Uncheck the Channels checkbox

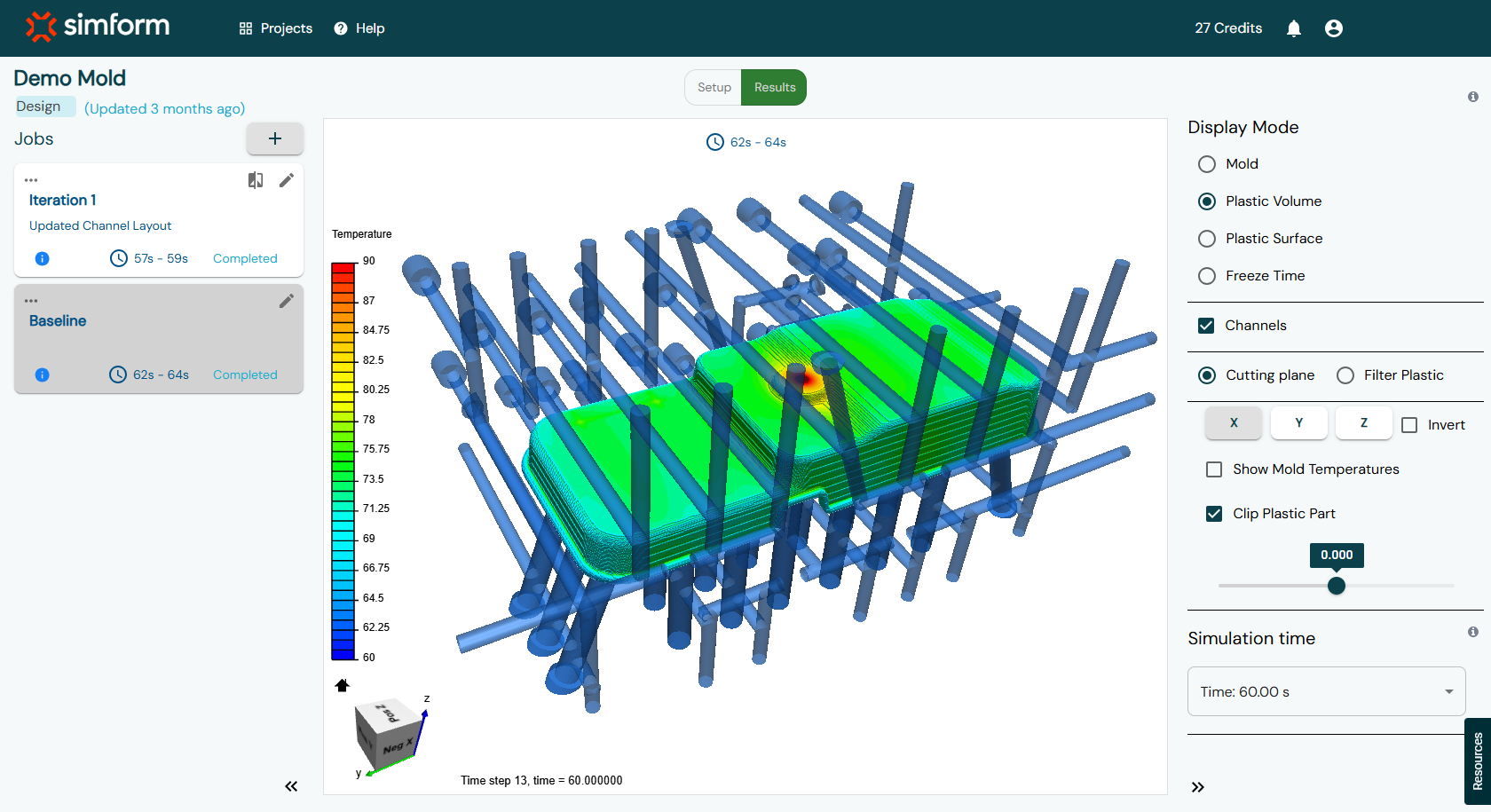click(x=1206, y=326)
